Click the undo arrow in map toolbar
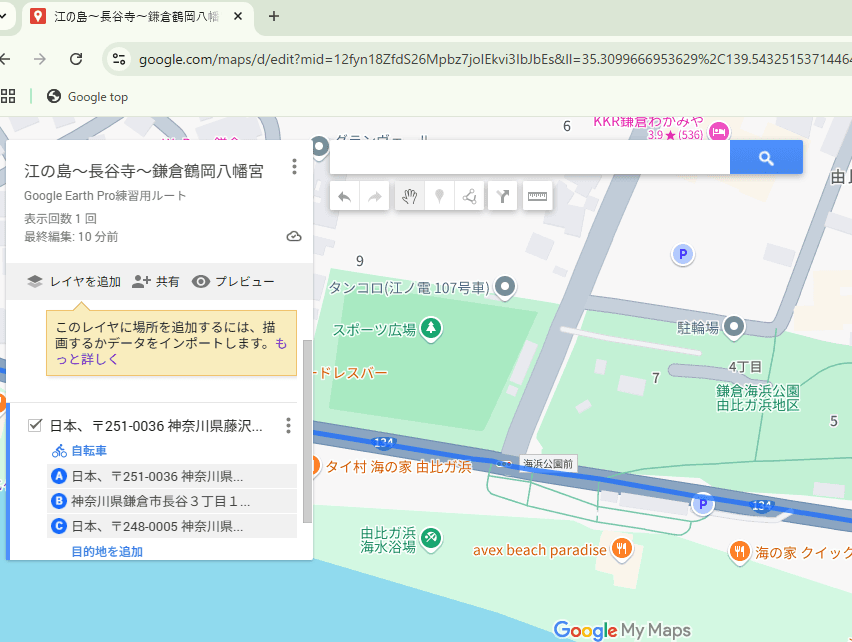Viewport: 852px width, 642px height. (x=344, y=197)
